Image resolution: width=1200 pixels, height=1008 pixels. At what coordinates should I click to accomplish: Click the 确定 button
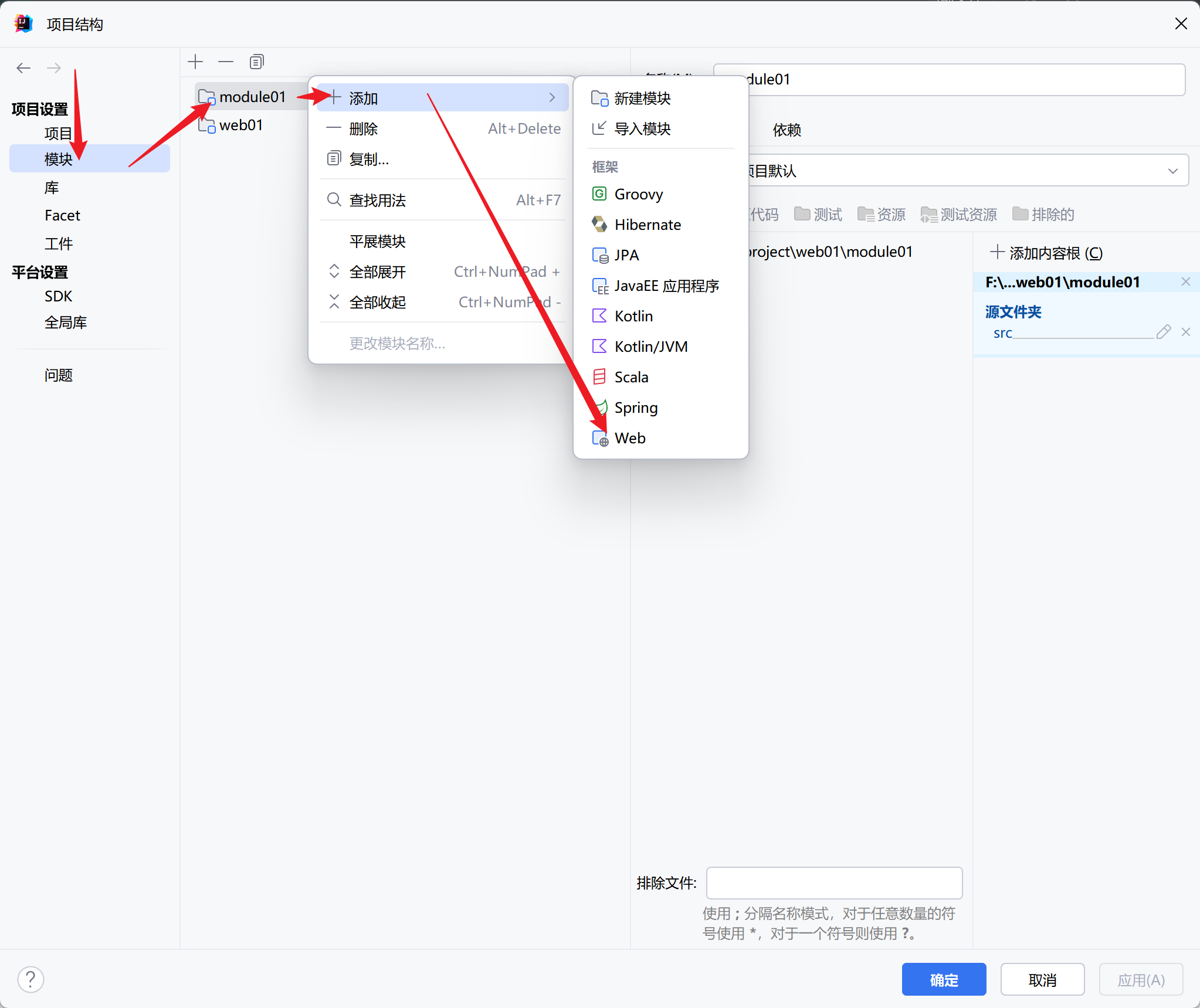943,979
